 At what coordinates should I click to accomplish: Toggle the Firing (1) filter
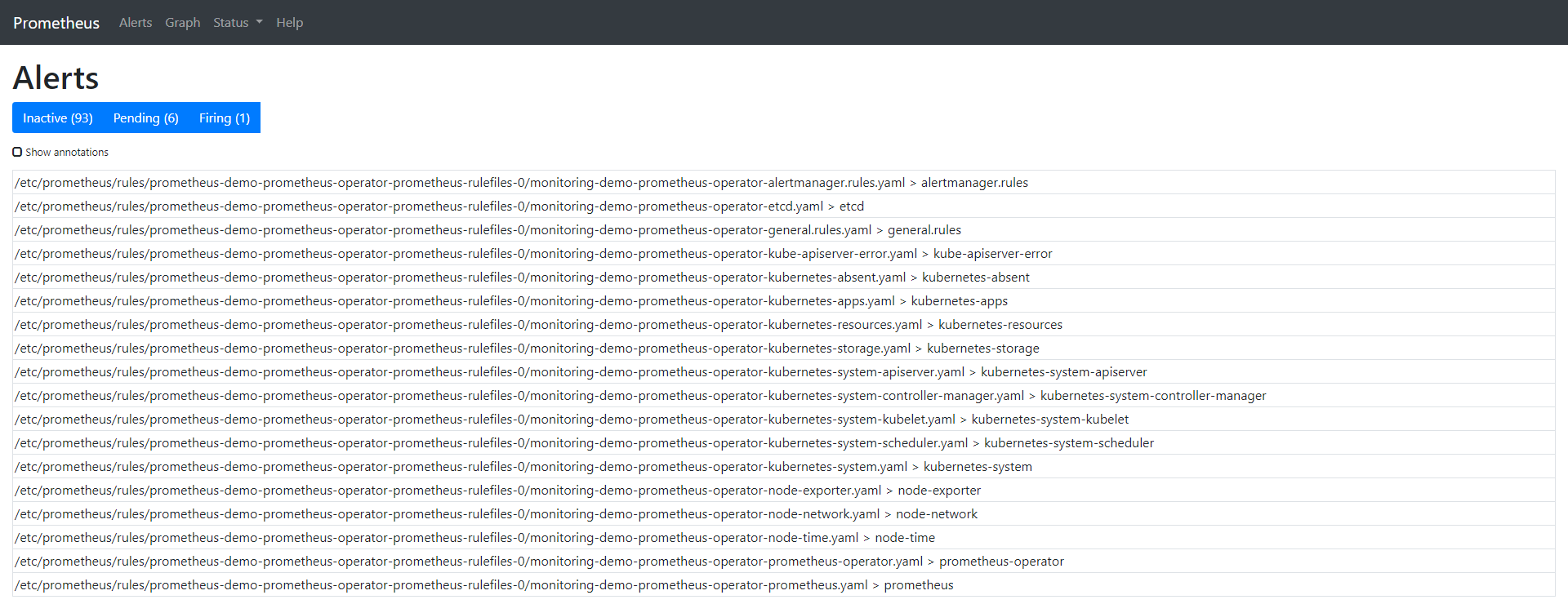225,118
